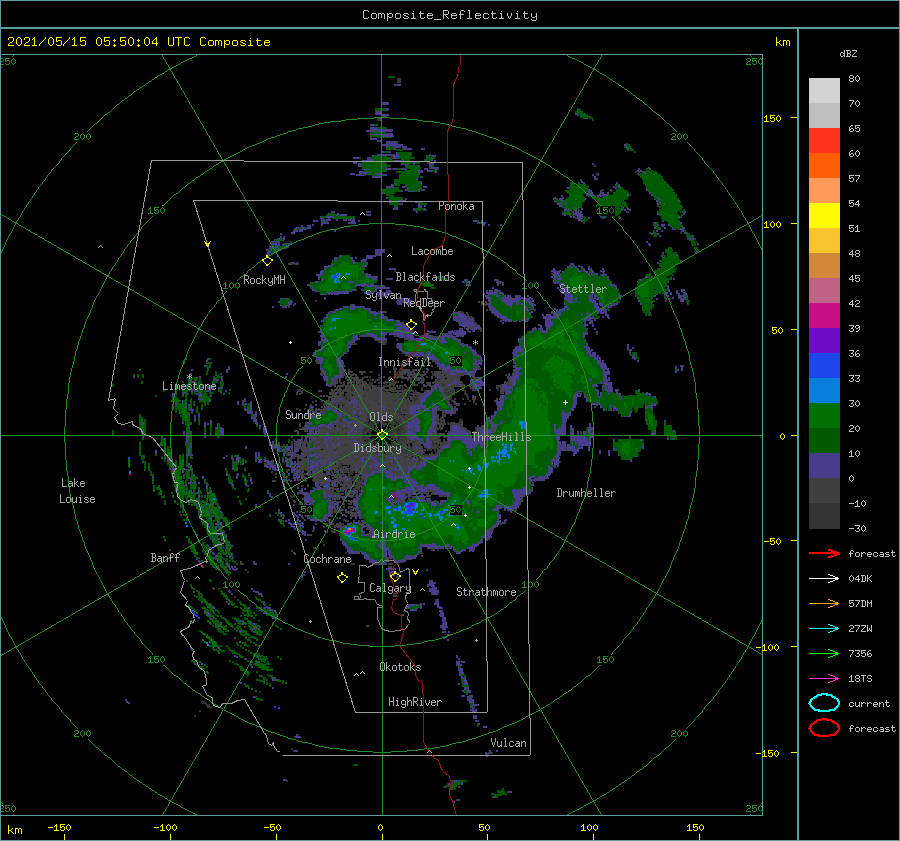
Task: Select the red 60-65 dBZ swatch
Action: [824, 141]
